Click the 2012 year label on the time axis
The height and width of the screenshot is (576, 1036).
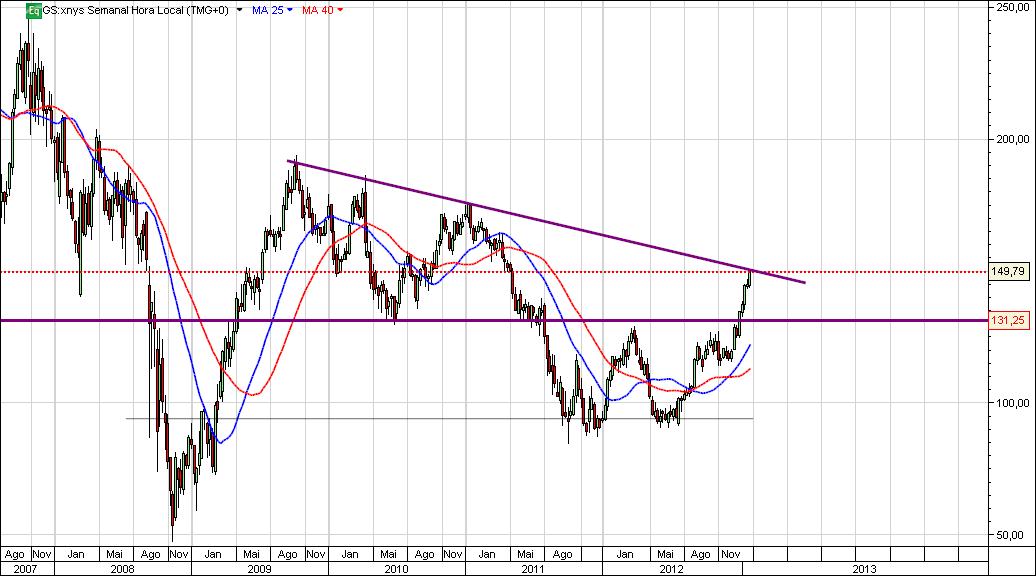pyautogui.click(x=671, y=569)
